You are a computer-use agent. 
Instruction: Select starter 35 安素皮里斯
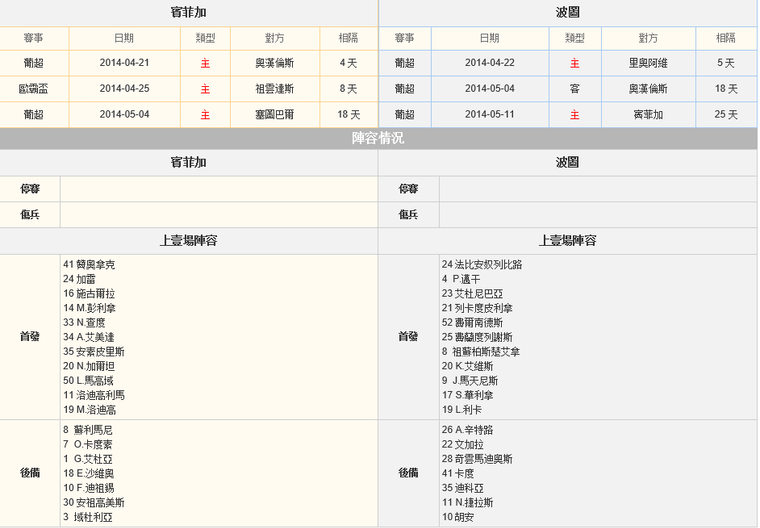(94, 352)
